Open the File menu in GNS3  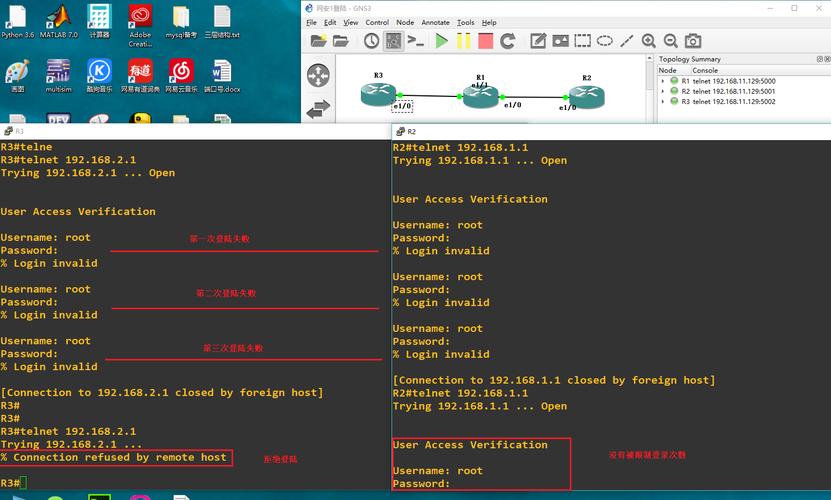(x=311, y=22)
